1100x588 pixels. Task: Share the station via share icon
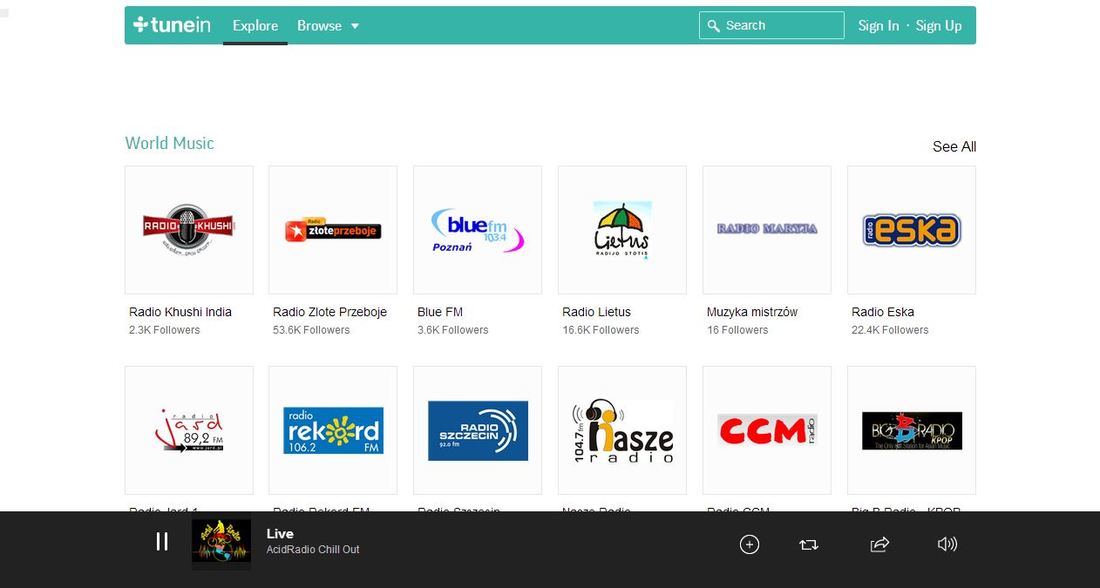point(880,544)
